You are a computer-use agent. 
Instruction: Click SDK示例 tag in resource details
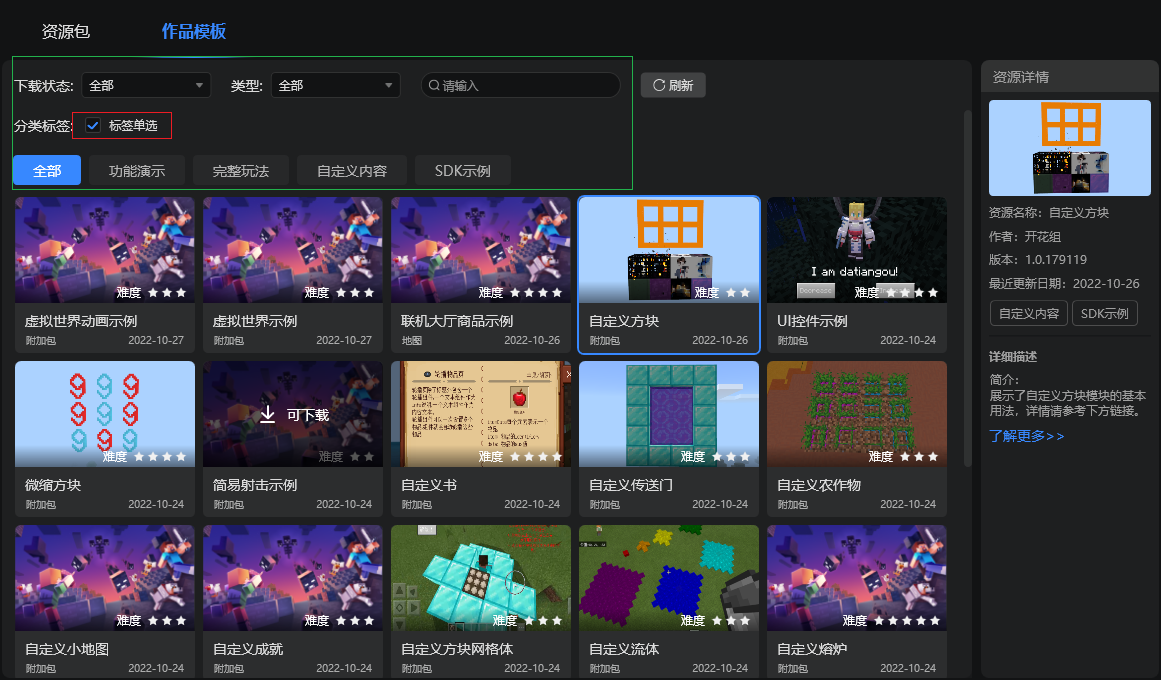point(1104,313)
